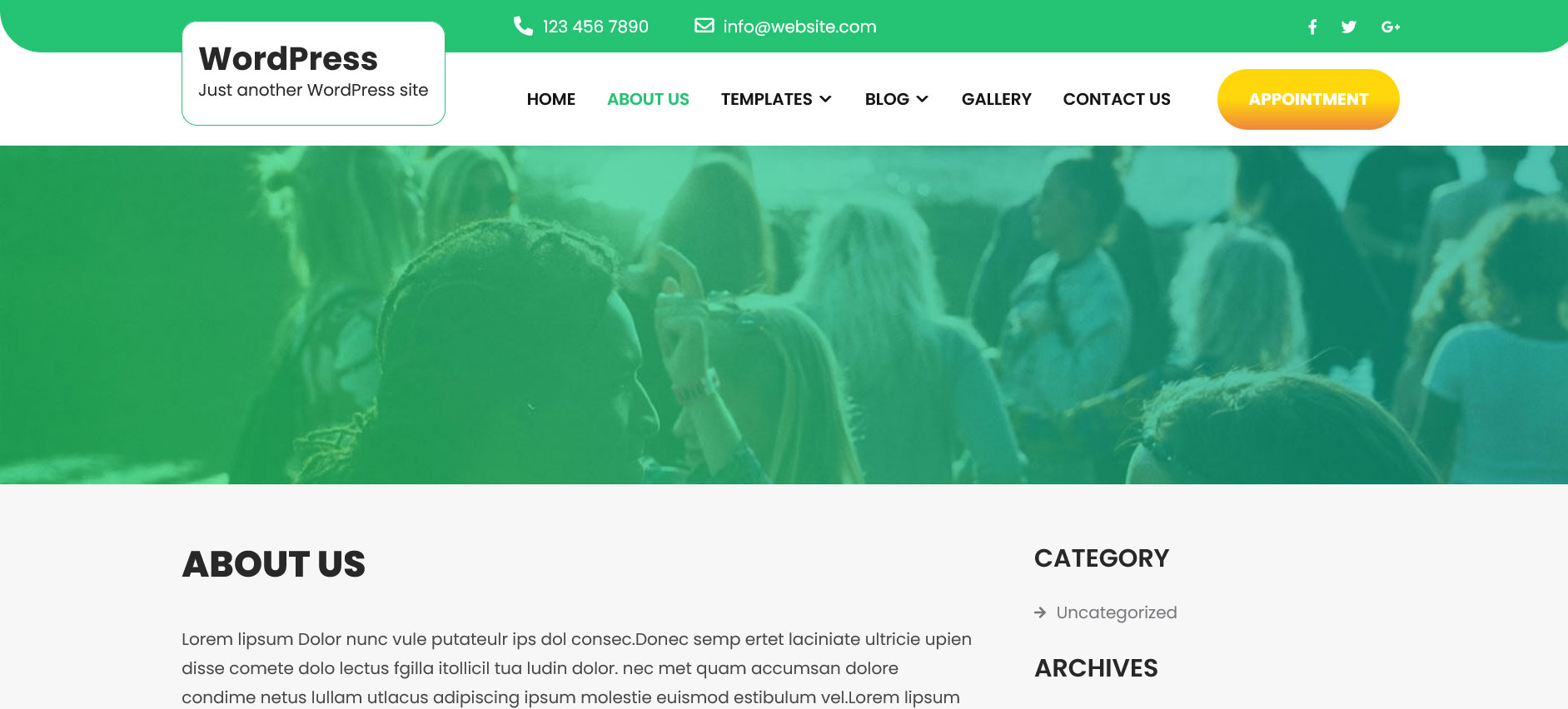Open the Gallery menu item
Image resolution: width=1568 pixels, height=709 pixels.
[997, 99]
